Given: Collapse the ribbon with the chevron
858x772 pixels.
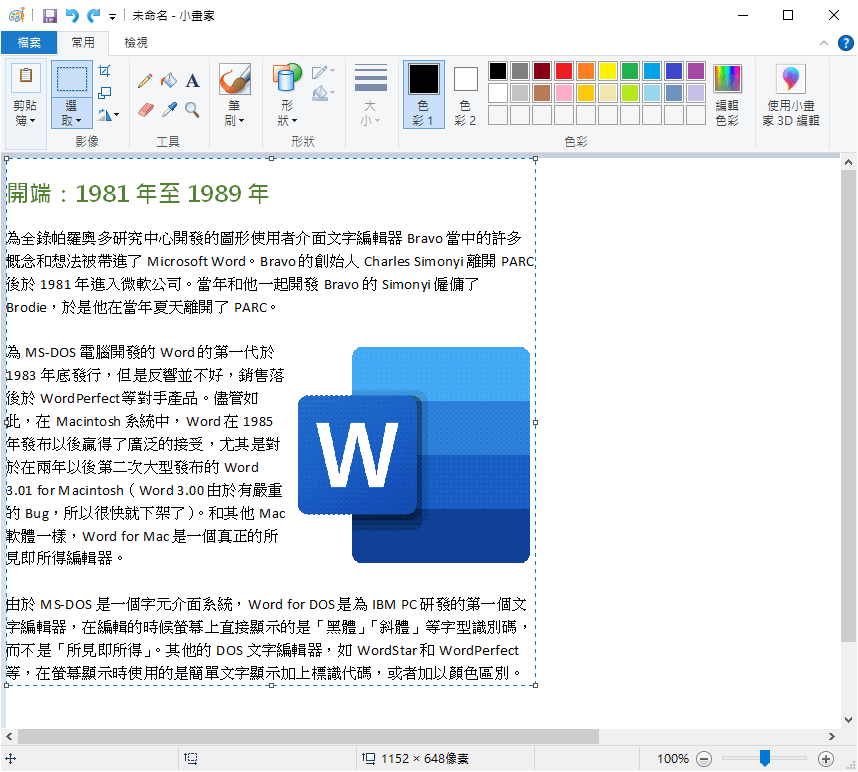Looking at the screenshot, I should pyautogui.click(x=824, y=43).
